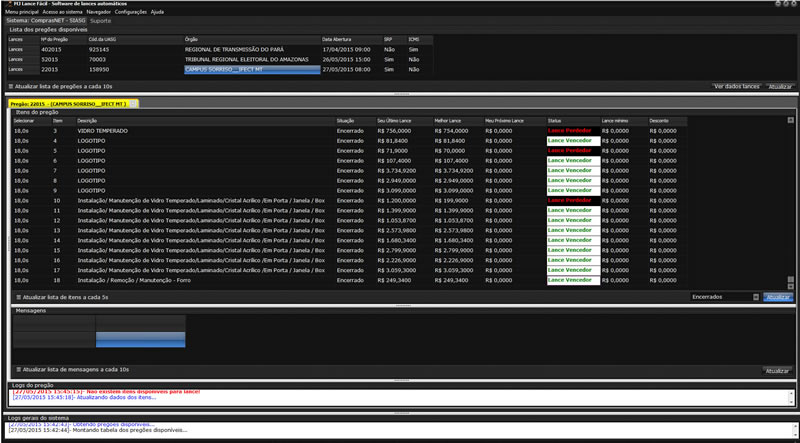Click the down arrow on the items scrollbar
Image resolution: width=800 pixels, height=443 pixels.
click(x=790, y=285)
